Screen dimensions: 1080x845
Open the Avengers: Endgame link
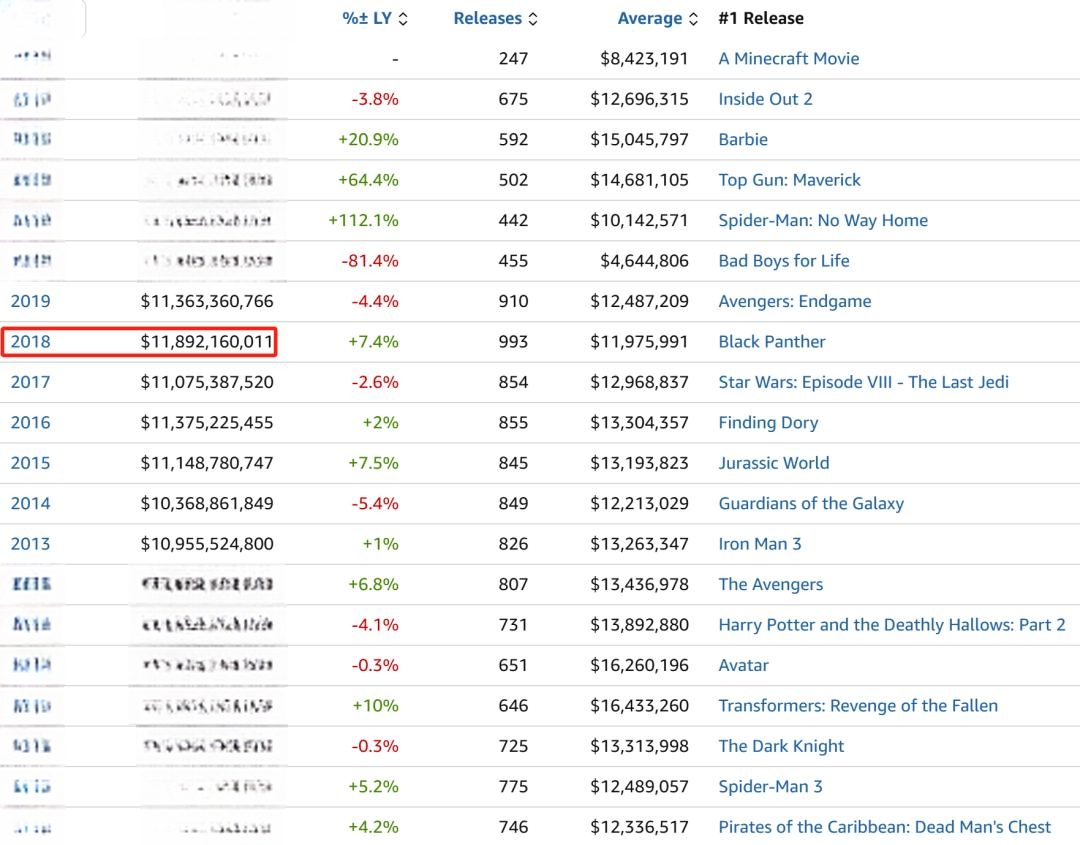coord(795,301)
